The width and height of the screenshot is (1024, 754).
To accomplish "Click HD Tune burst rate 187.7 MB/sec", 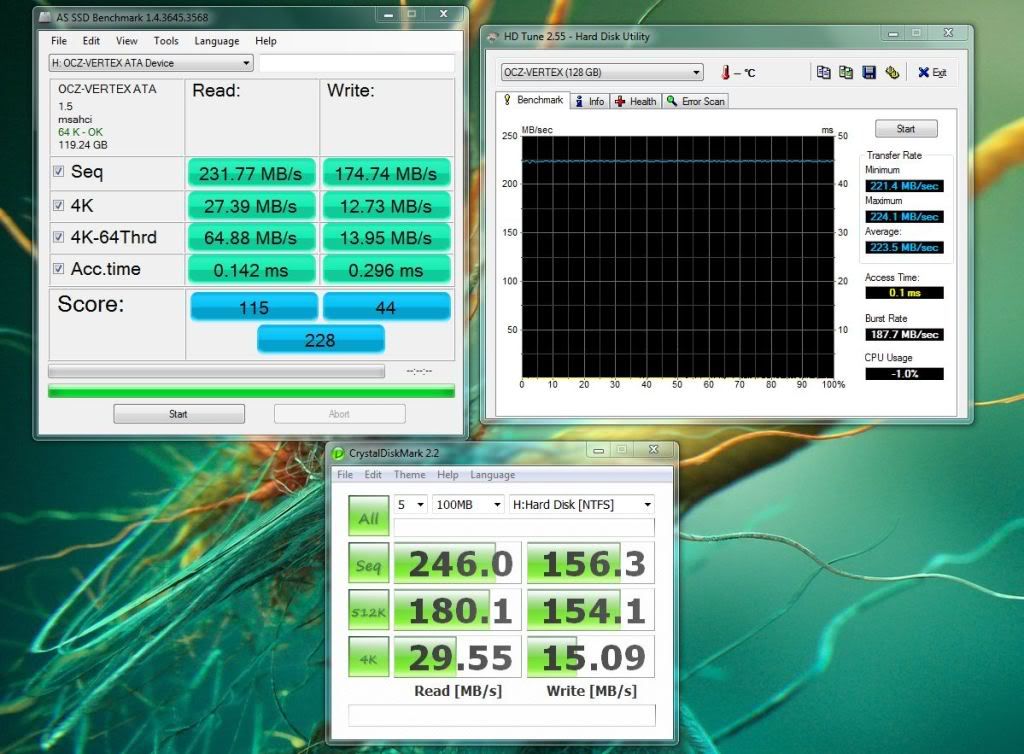I will click(x=904, y=334).
